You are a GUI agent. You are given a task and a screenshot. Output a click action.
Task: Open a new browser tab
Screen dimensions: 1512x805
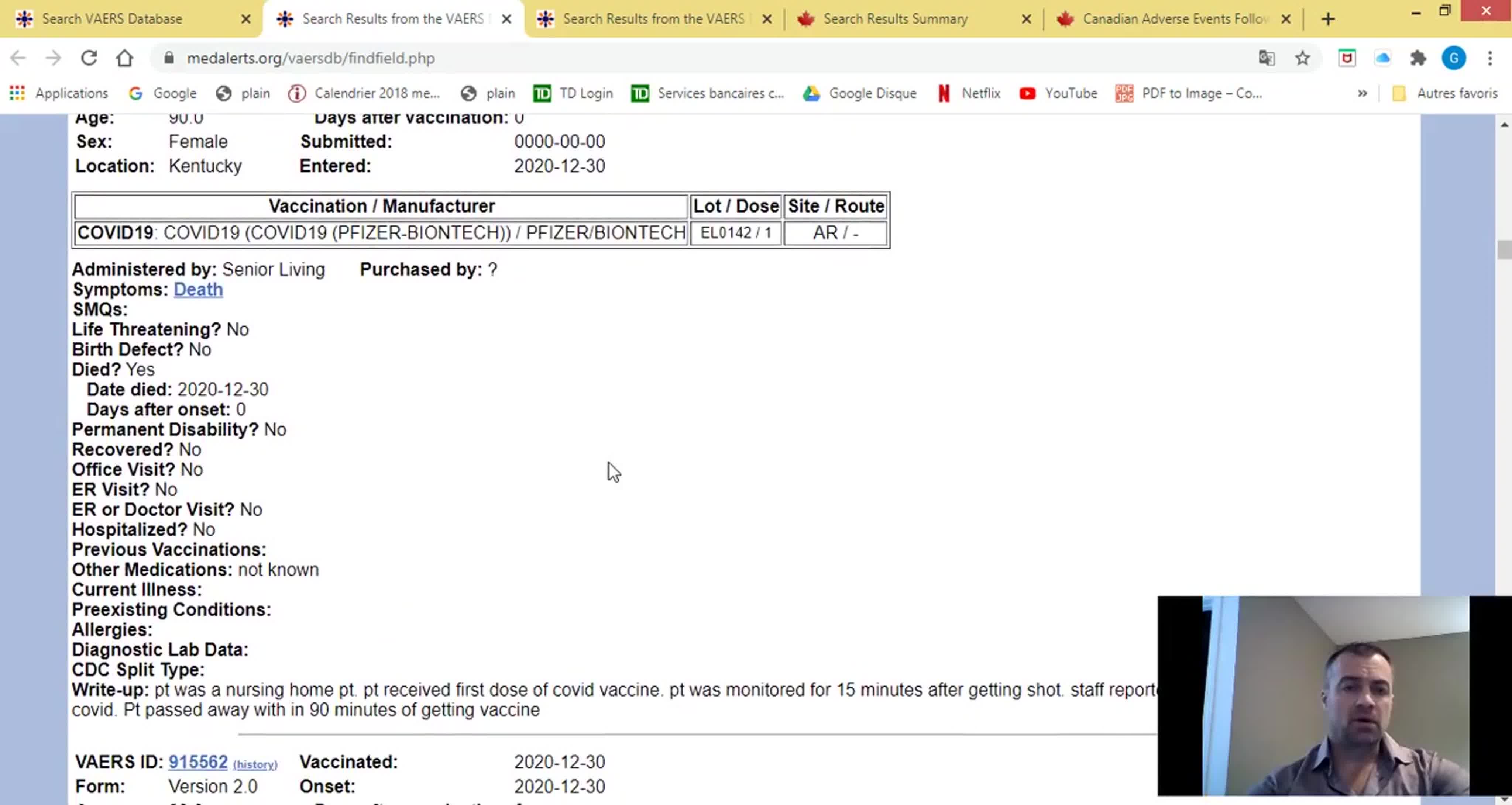point(1328,19)
